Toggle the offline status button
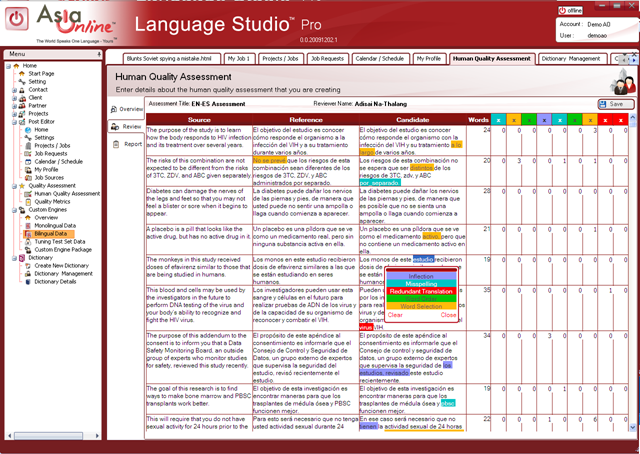Image resolution: width=640 pixels, height=454 pixels. (570, 11)
